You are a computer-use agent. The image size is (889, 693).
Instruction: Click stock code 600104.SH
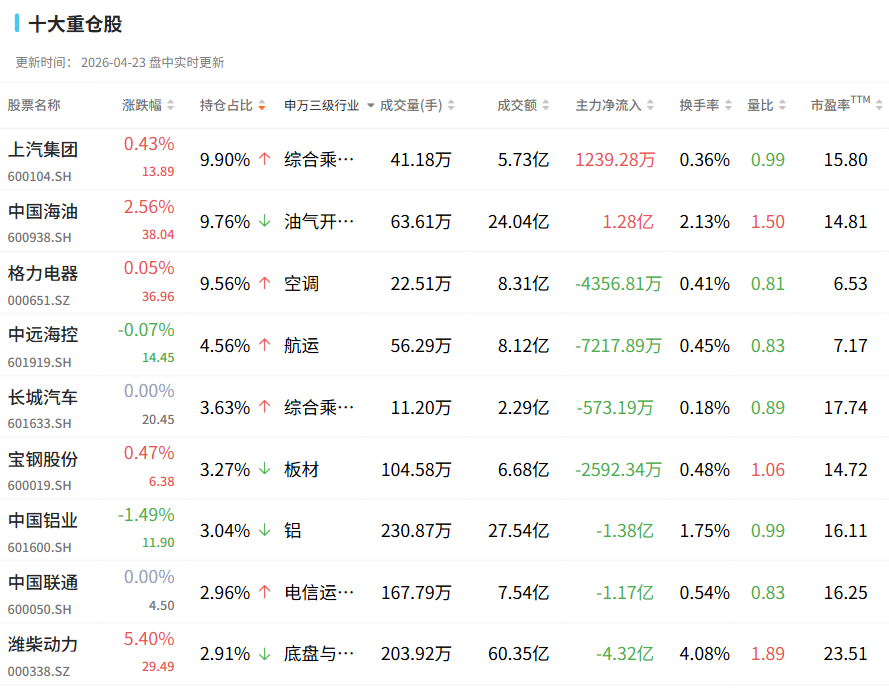click(x=40, y=177)
